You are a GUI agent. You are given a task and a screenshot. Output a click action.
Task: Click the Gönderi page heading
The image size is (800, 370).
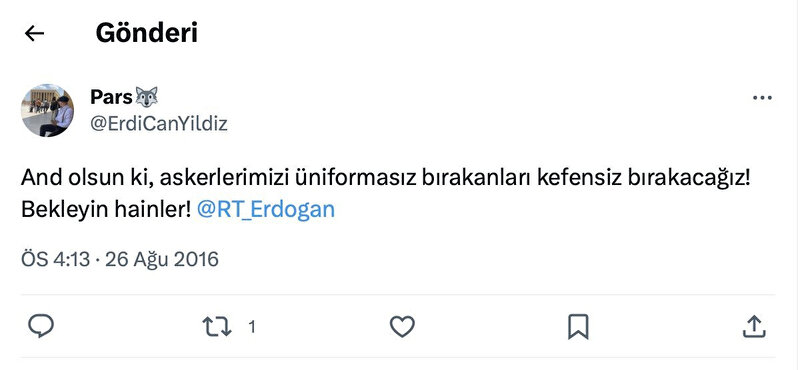[146, 33]
